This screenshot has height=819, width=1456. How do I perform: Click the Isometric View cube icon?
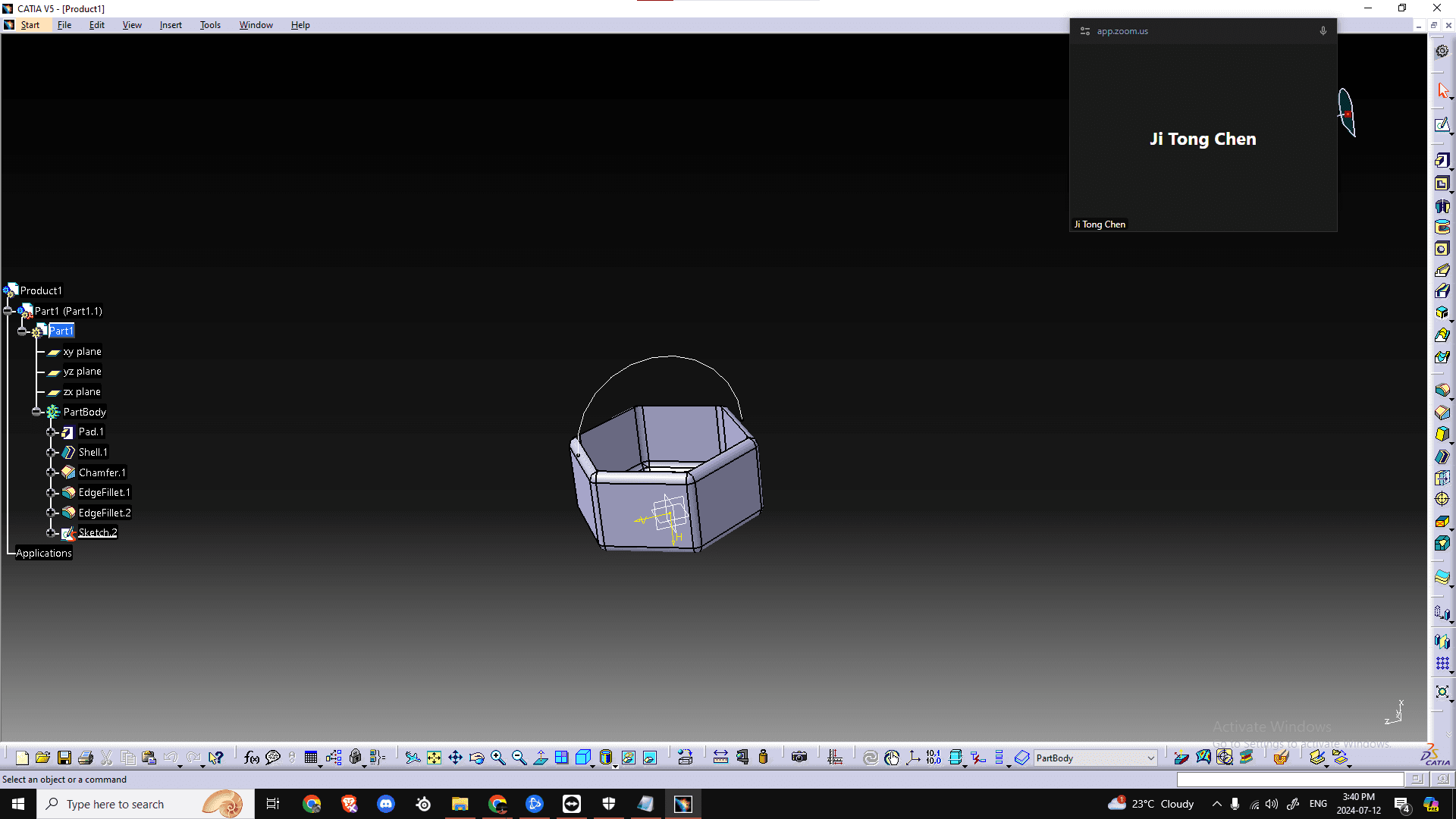pyautogui.click(x=582, y=757)
